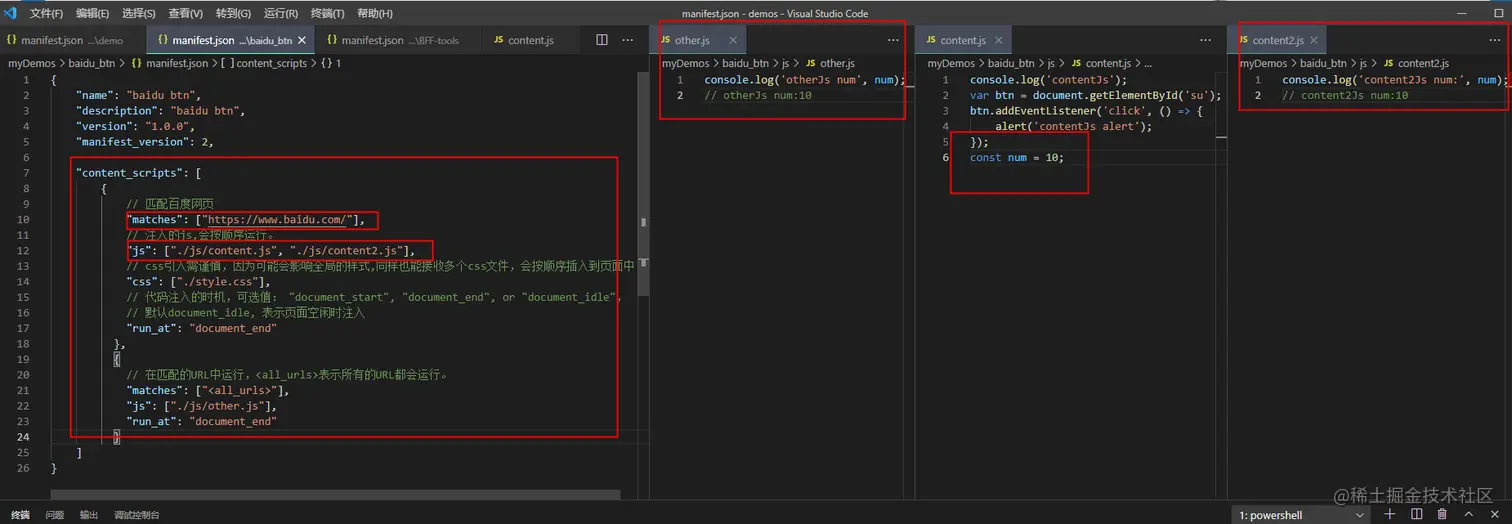This screenshot has width=1512, height=524.
Task: Close the content2.js tab
Action: (x=1314, y=40)
